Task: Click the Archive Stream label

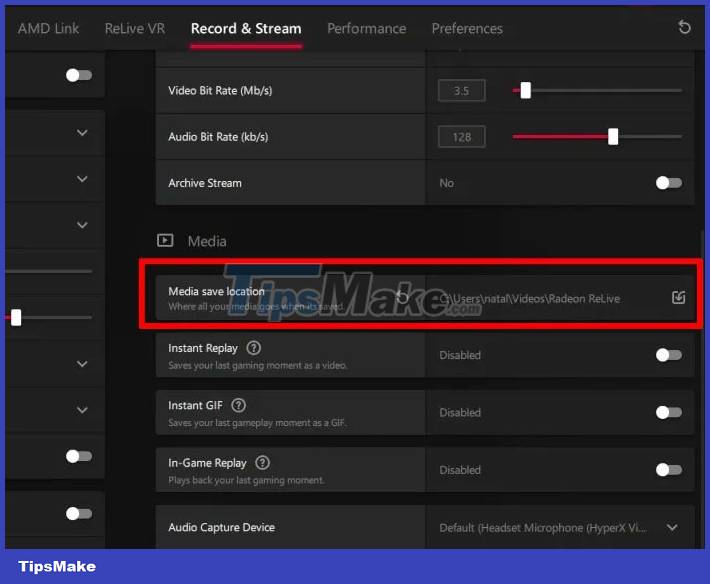Action: pyautogui.click(x=205, y=183)
